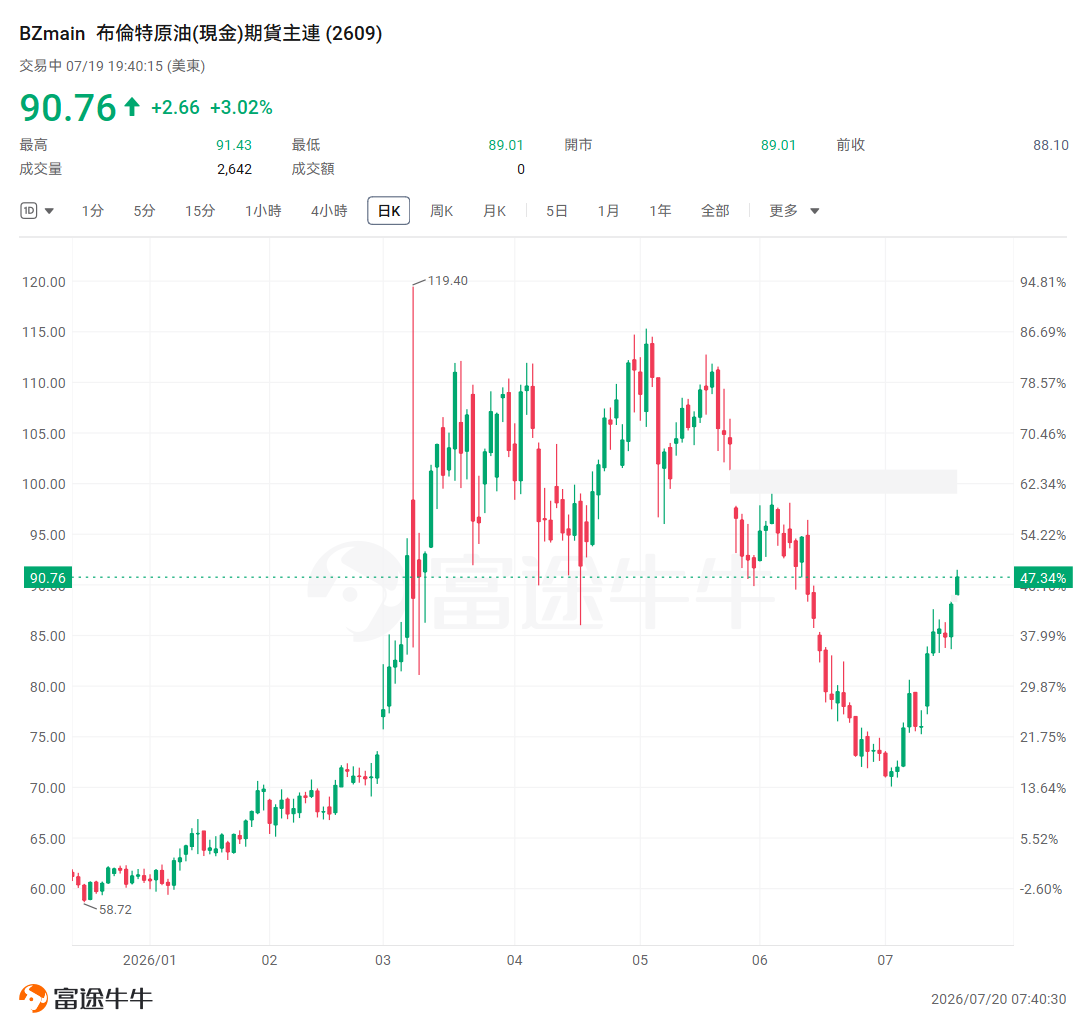Viewport: 1086px width, 1031px height.
Task: Open the 1D interval selector icon
Action: tap(28, 210)
